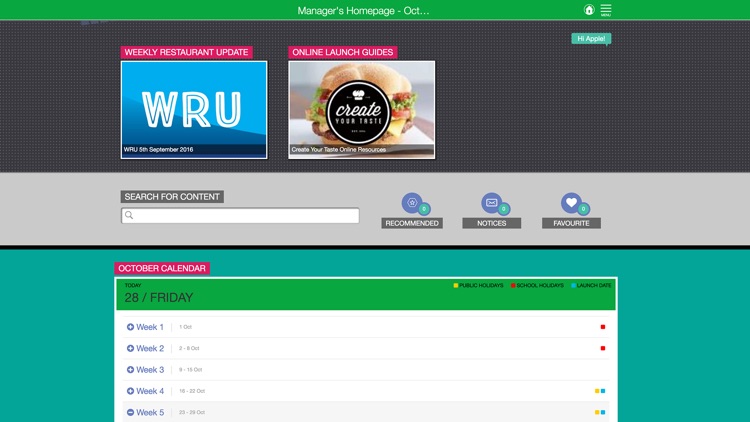Screen dimensions: 750x422
Task: Open the WRU 5th September 2016 thumbnail
Action: tap(194, 110)
